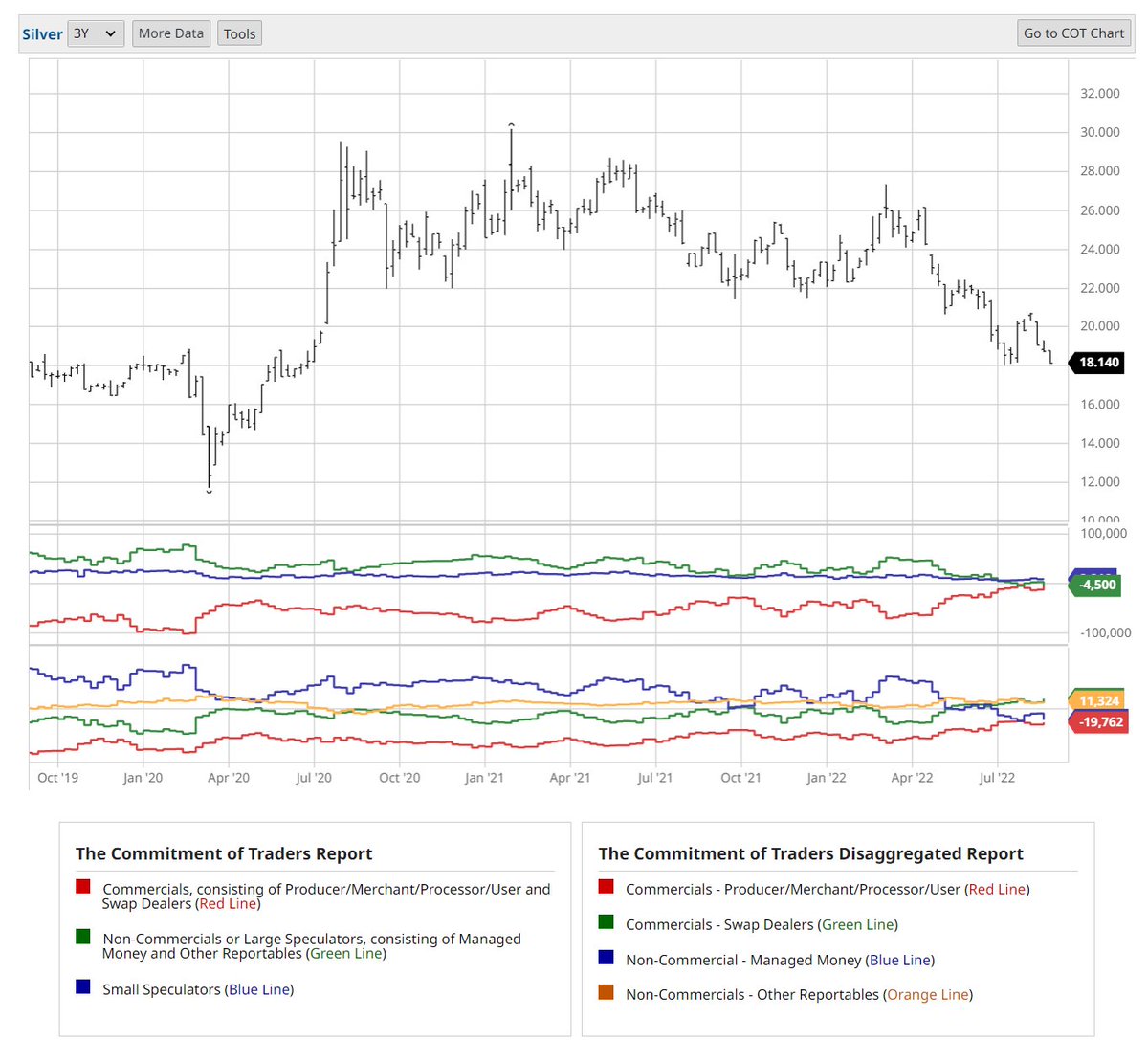Click blue swatch for Managed Money
Viewport: 1148px width, 1040px height.
pyautogui.click(x=606, y=958)
